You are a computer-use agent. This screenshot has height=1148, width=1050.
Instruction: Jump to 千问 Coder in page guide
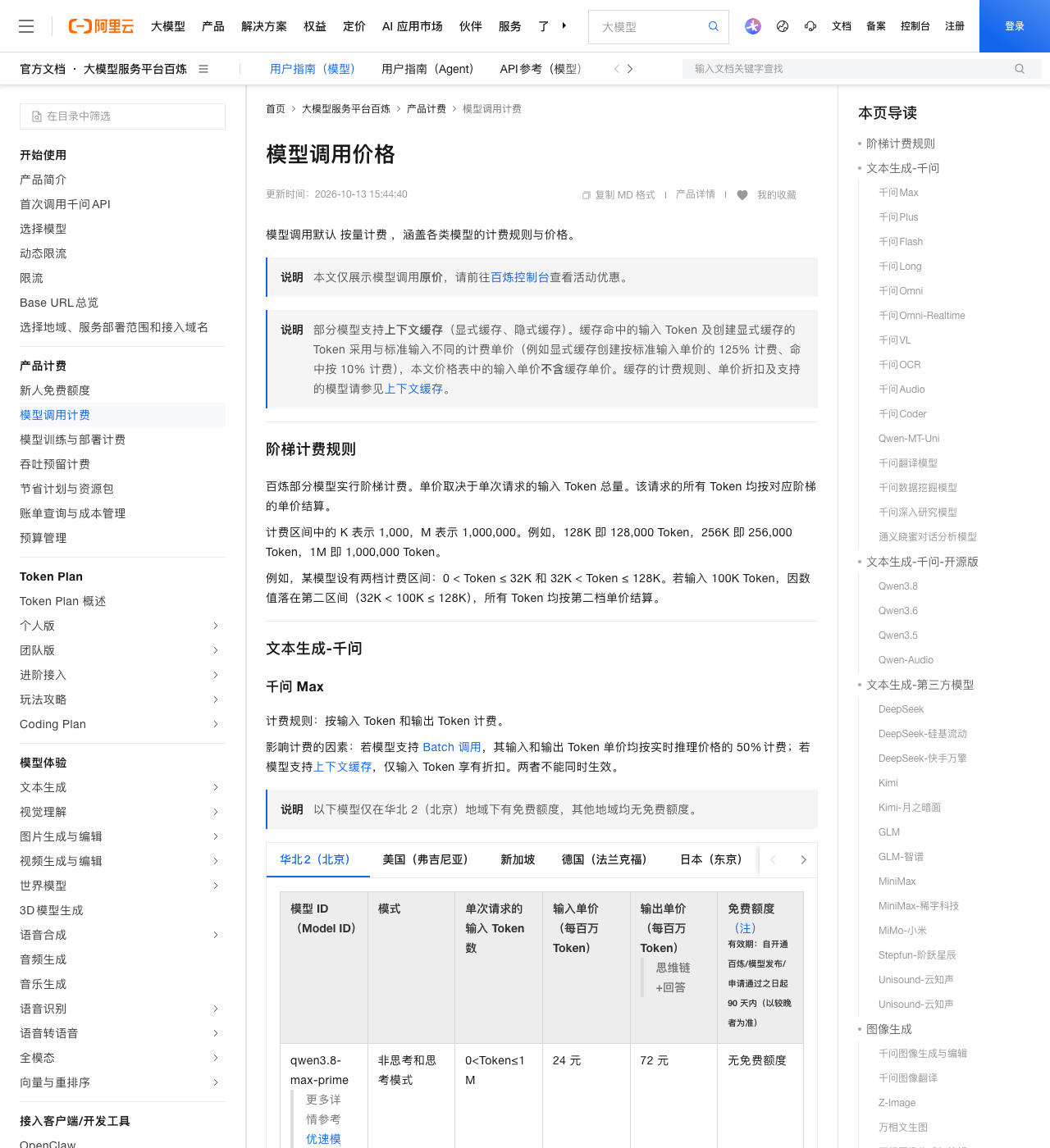tap(902, 414)
